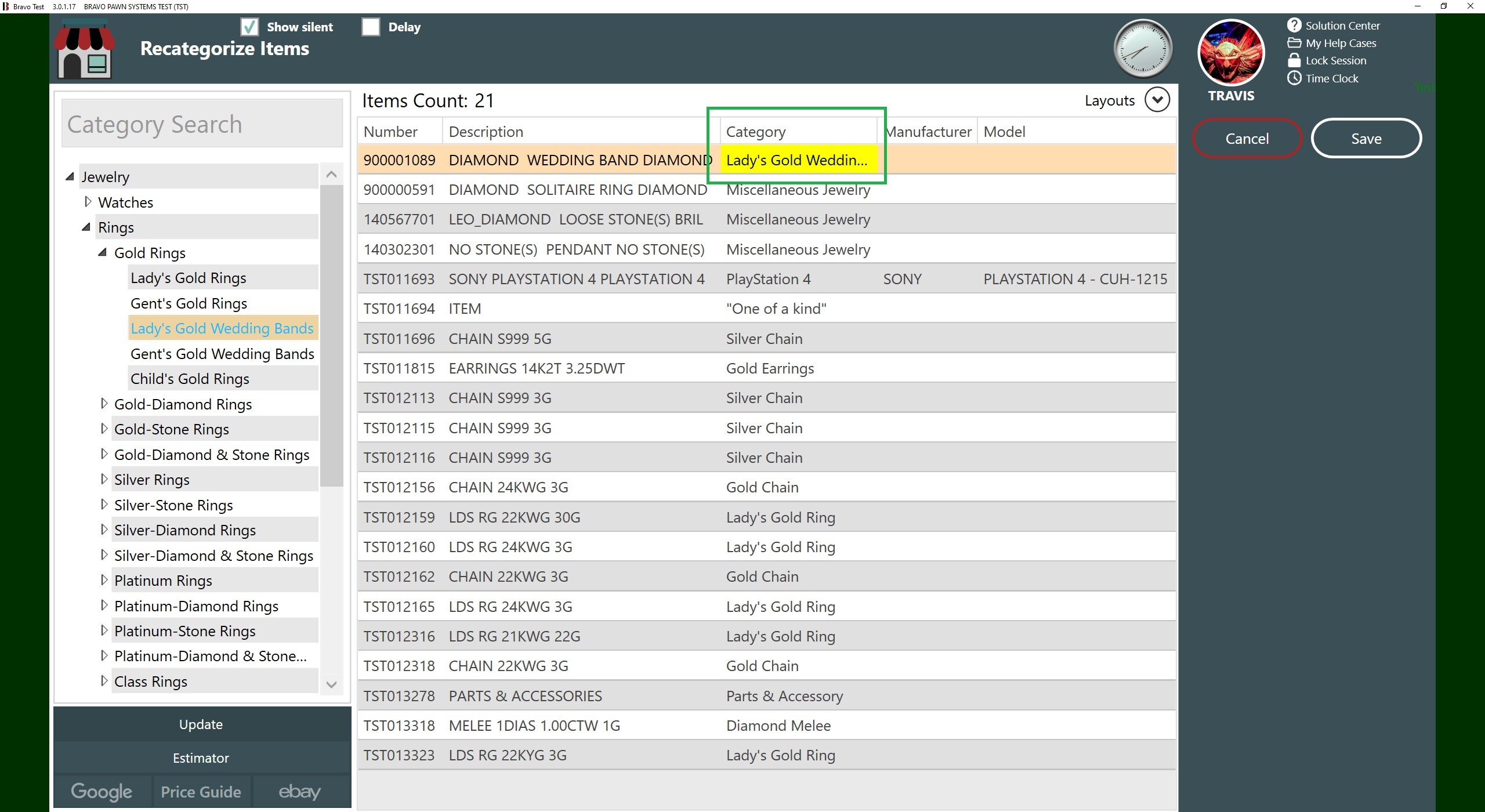Screen dimensions: 1485x812
Task: Collapse the Gold Rings node
Action: coord(102,252)
